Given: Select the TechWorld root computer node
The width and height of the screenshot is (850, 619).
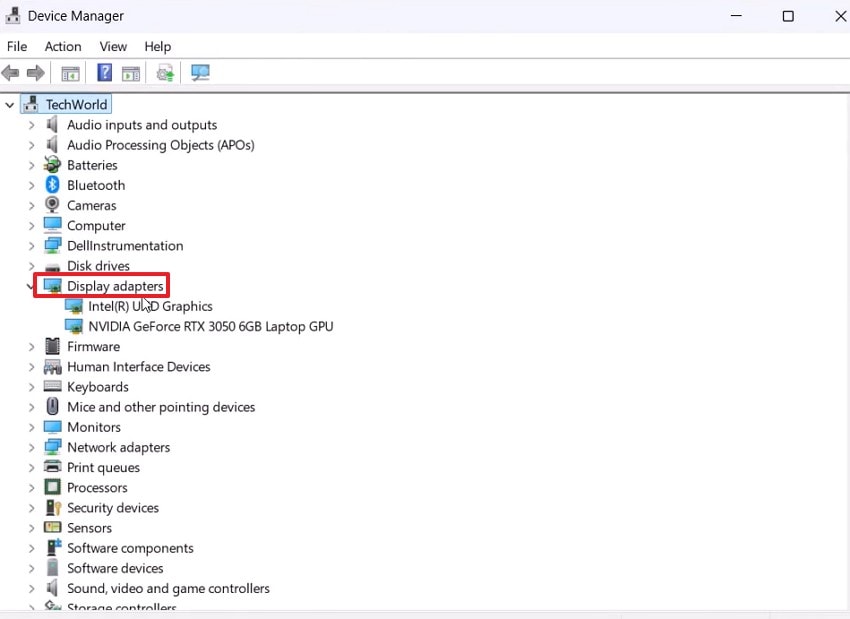Looking at the screenshot, I should 75,103.
